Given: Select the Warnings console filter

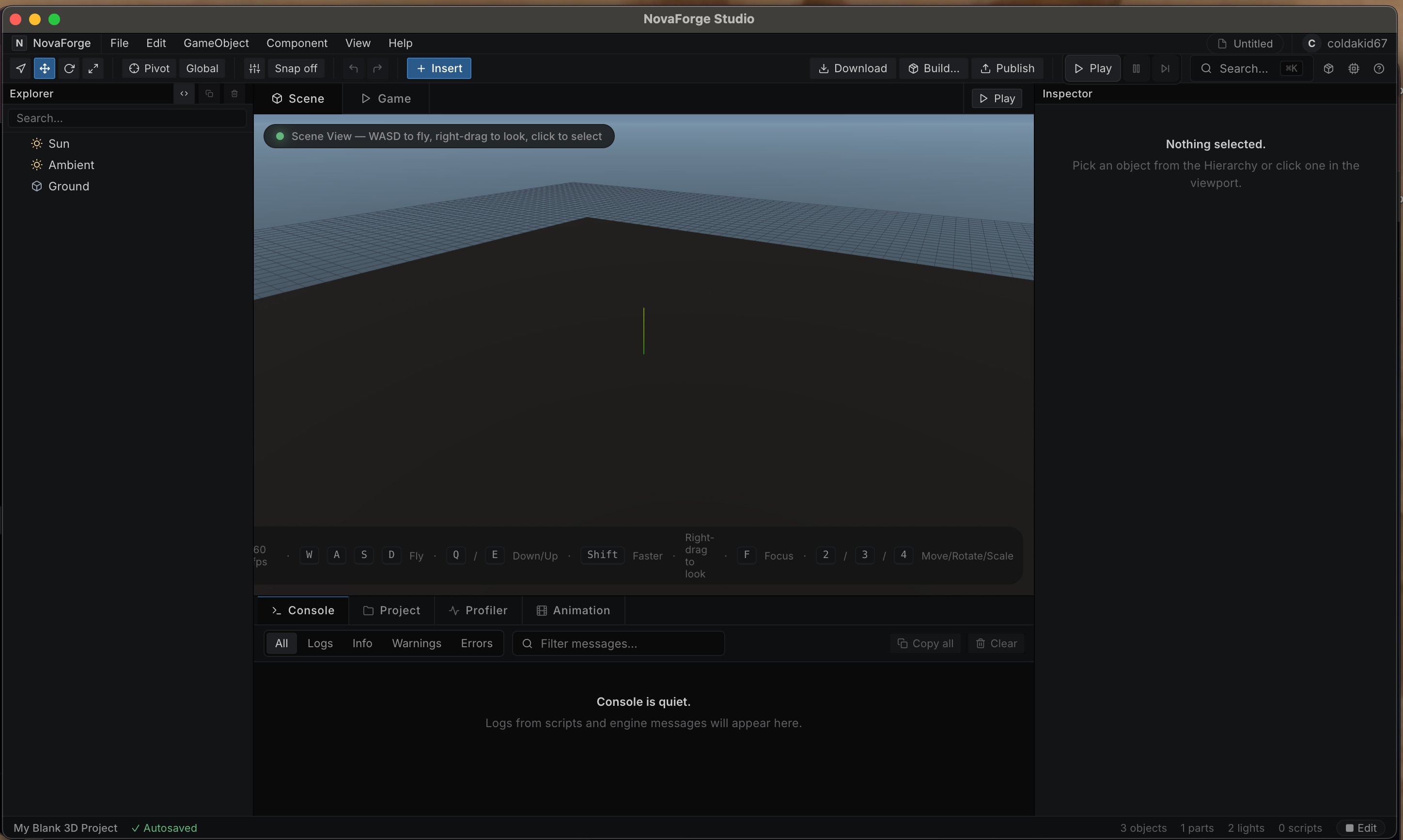Looking at the screenshot, I should pos(417,644).
